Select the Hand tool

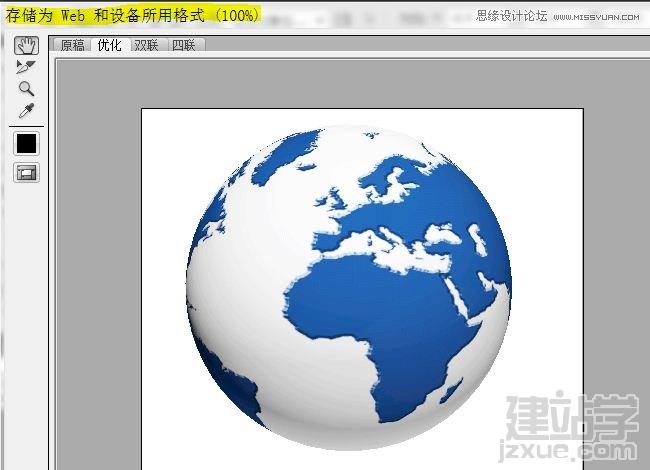(x=27, y=46)
